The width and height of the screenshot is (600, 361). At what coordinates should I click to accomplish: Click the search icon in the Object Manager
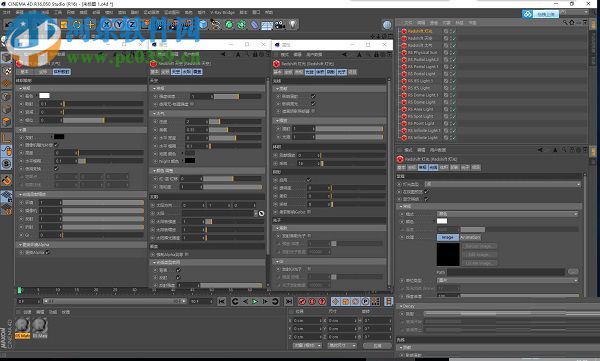click(565, 23)
